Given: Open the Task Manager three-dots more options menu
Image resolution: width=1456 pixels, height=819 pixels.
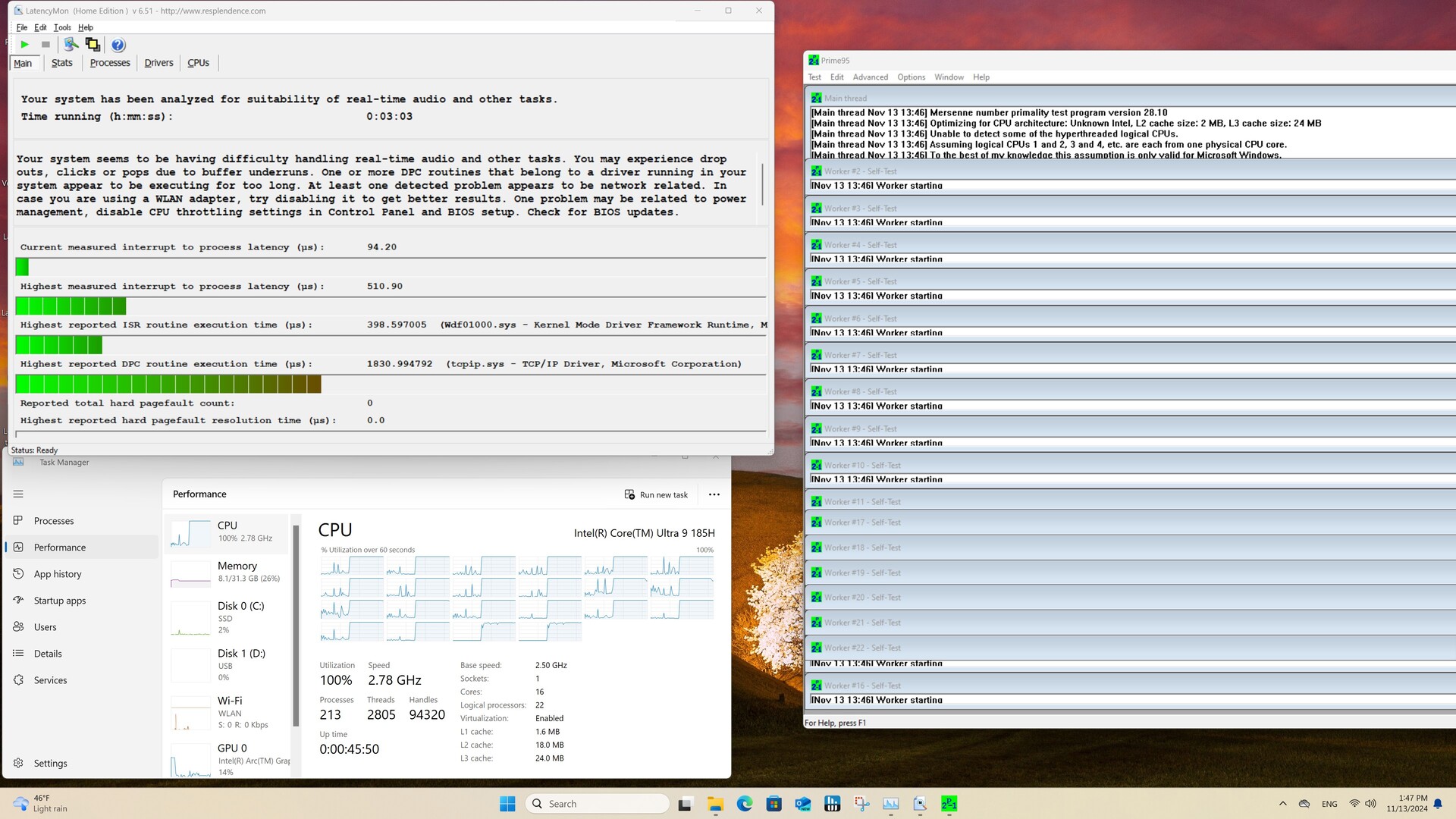Looking at the screenshot, I should click(x=714, y=494).
